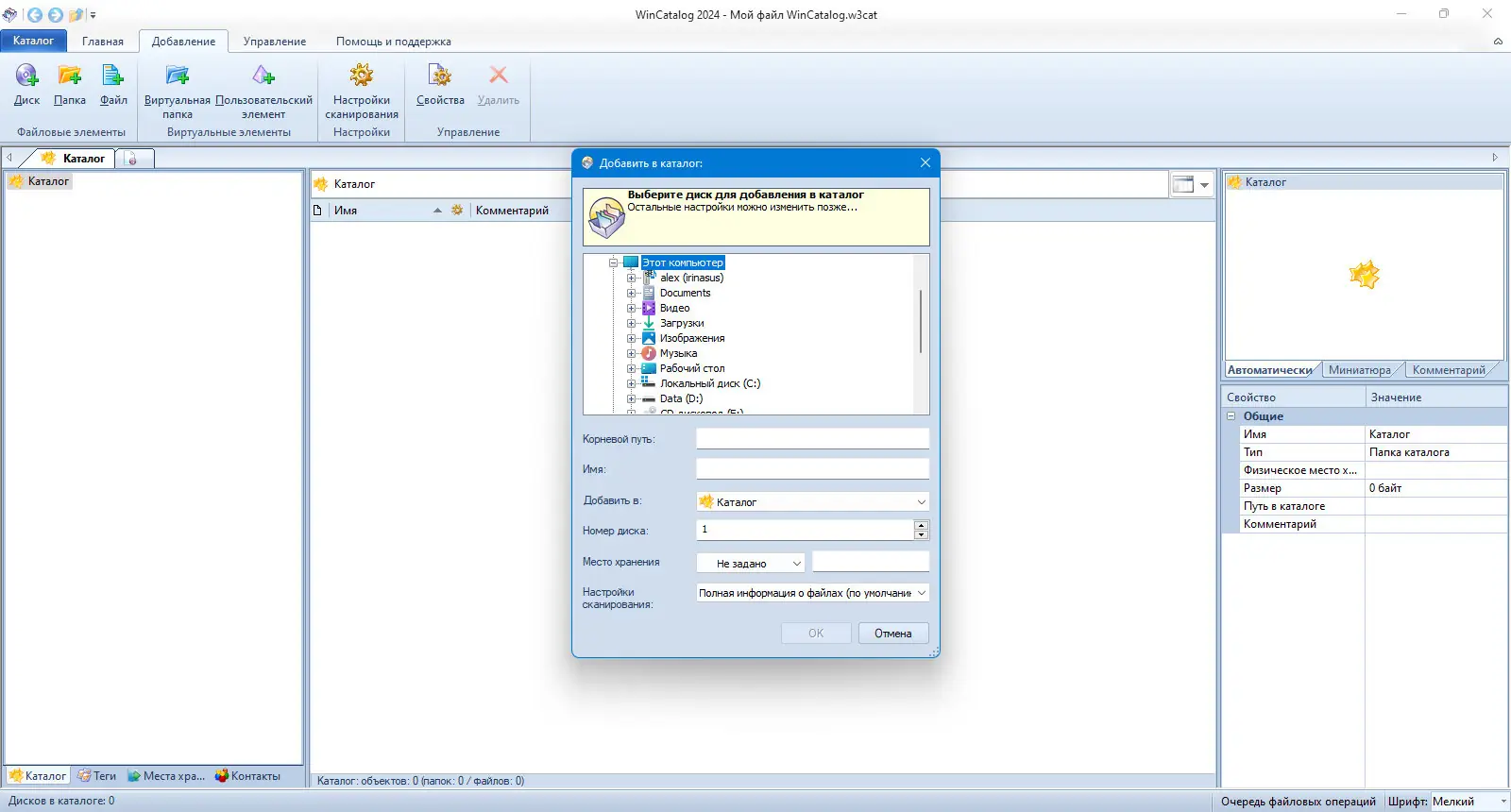Click the Место хранения text field
The height and width of the screenshot is (812, 1511).
[x=871, y=563]
